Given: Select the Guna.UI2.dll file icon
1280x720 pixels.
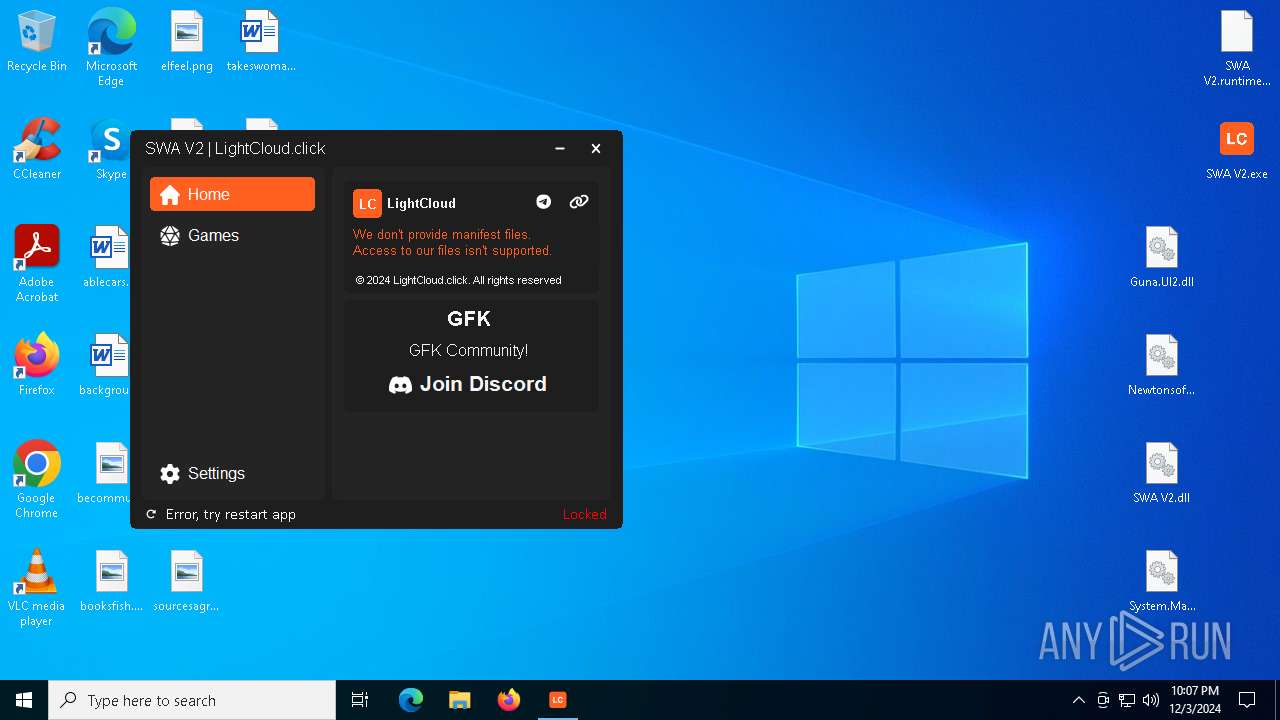Looking at the screenshot, I should tap(1162, 257).
